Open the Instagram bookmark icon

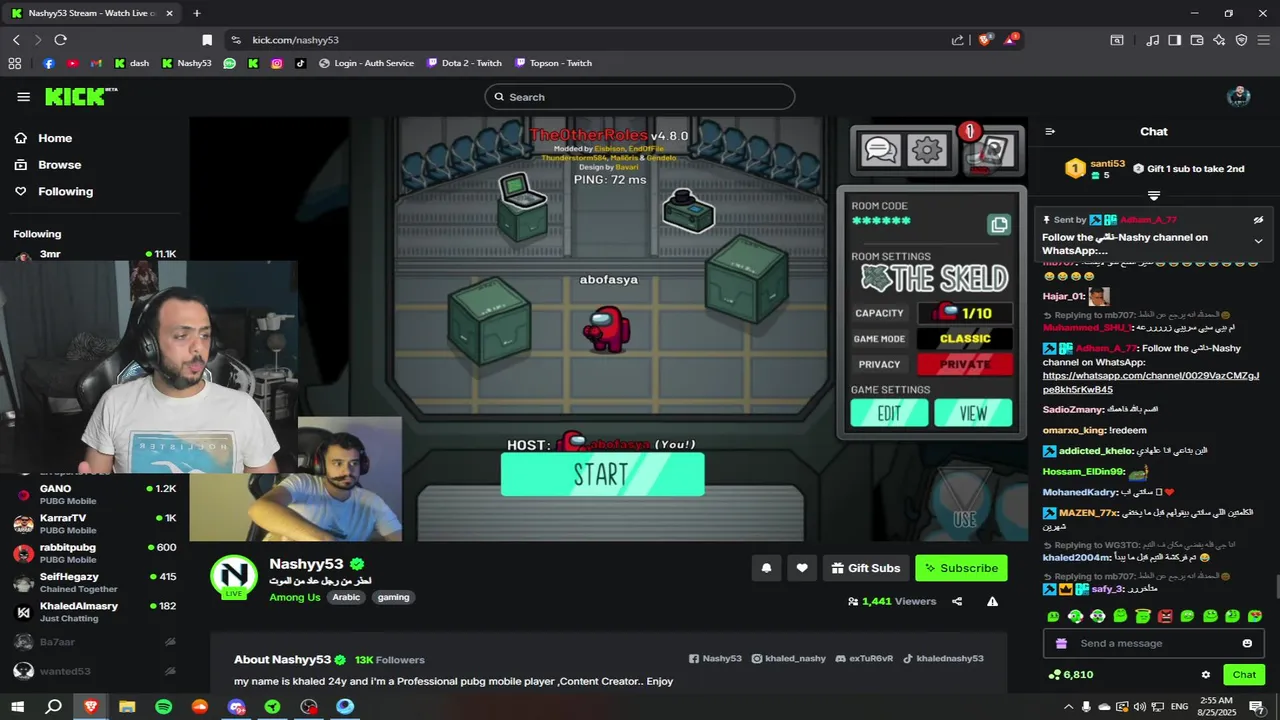(x=277, y=63)
